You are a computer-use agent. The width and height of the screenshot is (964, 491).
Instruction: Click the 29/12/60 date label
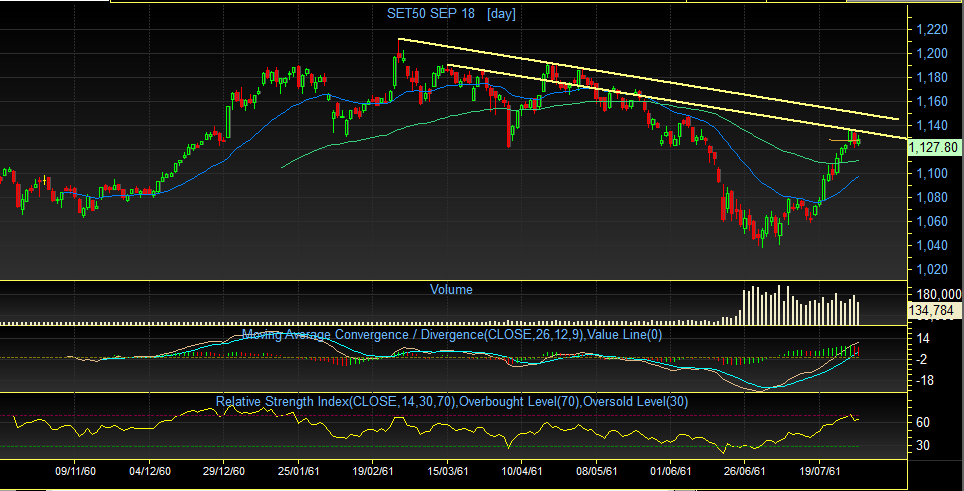pyautogui.click(x=223, y=471)
